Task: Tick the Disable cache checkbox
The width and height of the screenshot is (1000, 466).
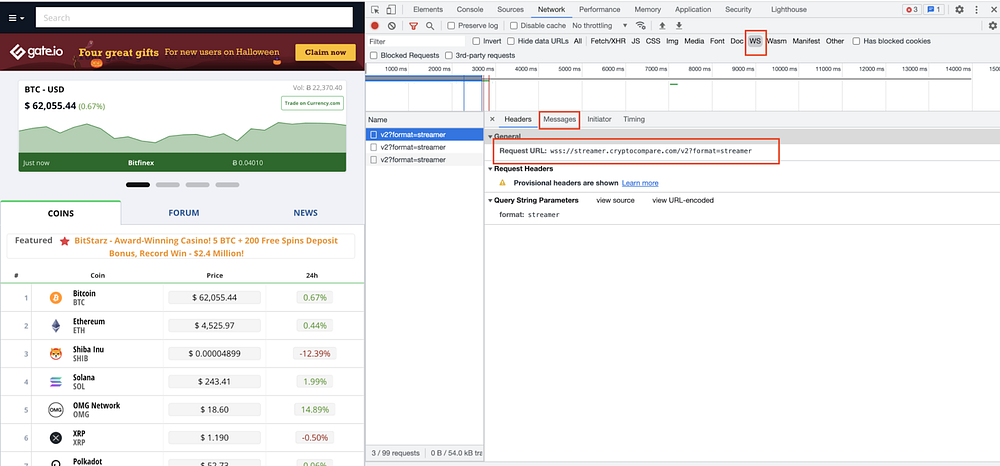Action: (x=513, y=25)
